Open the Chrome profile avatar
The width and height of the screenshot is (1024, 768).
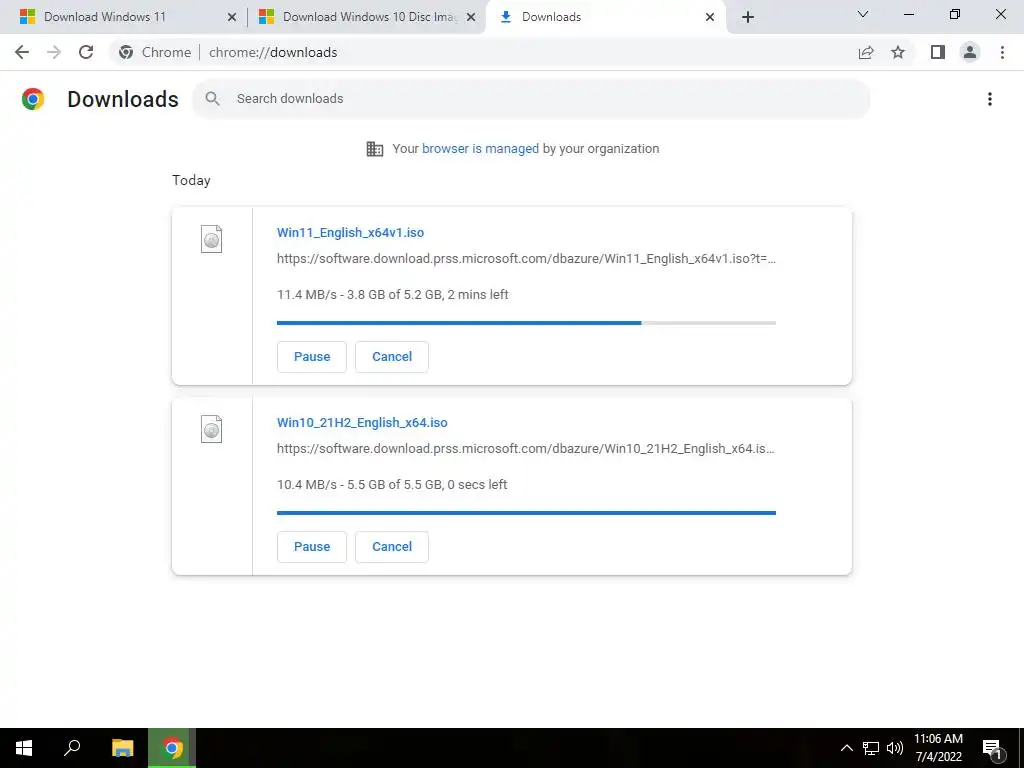(x=970, y=52)
